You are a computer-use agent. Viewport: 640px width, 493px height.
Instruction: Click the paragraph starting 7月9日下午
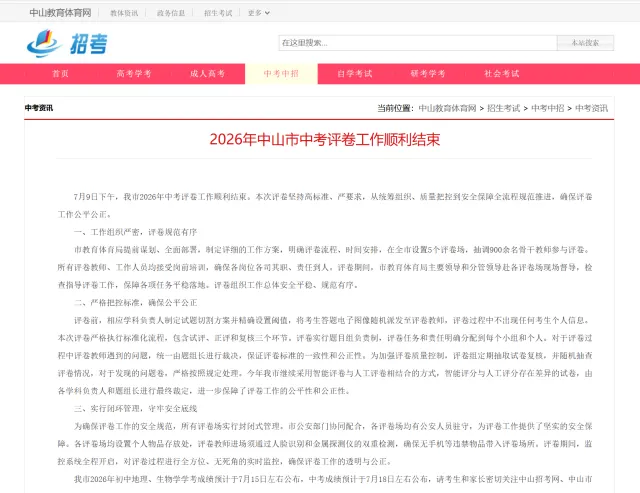point(325,205)
